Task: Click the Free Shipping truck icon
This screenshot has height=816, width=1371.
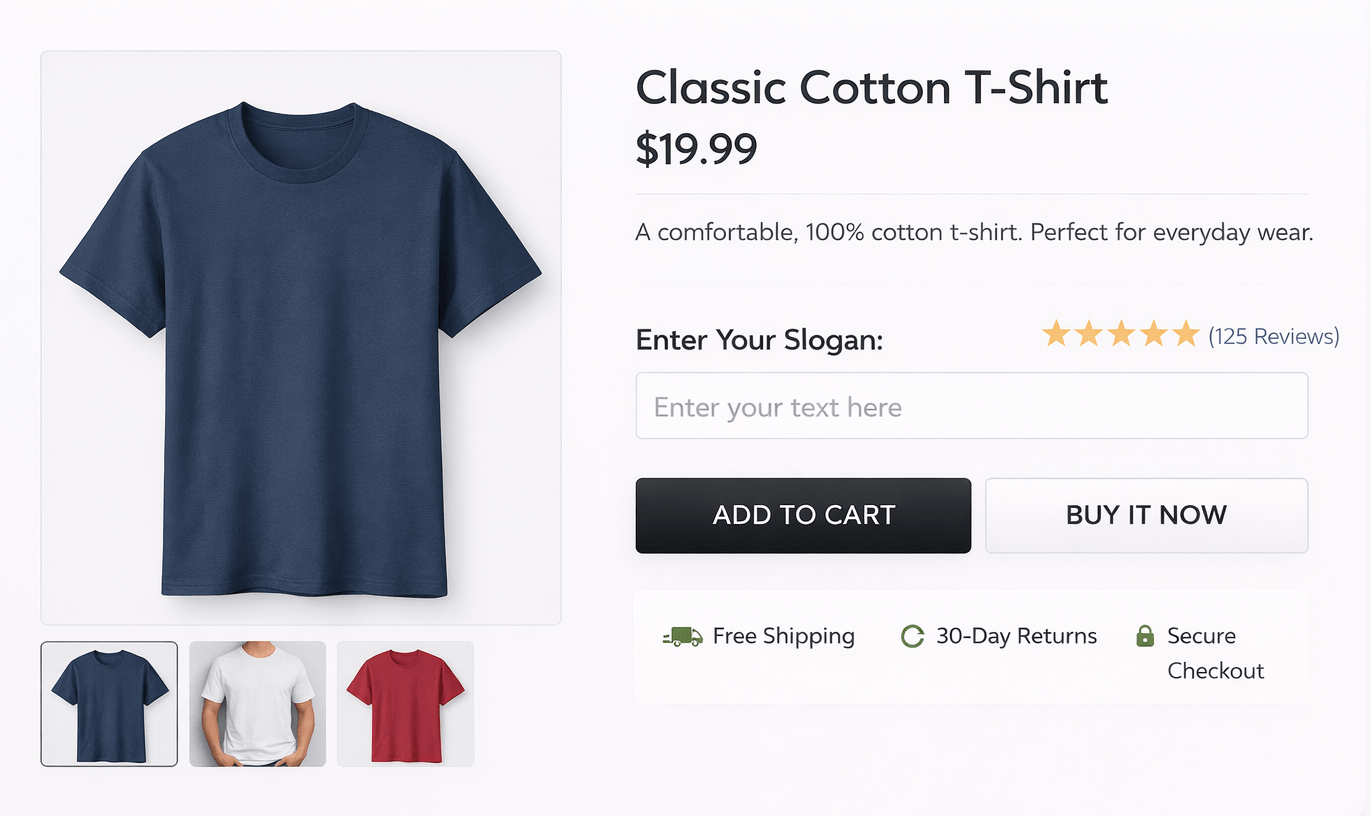Action: click(x=681, y=636)
